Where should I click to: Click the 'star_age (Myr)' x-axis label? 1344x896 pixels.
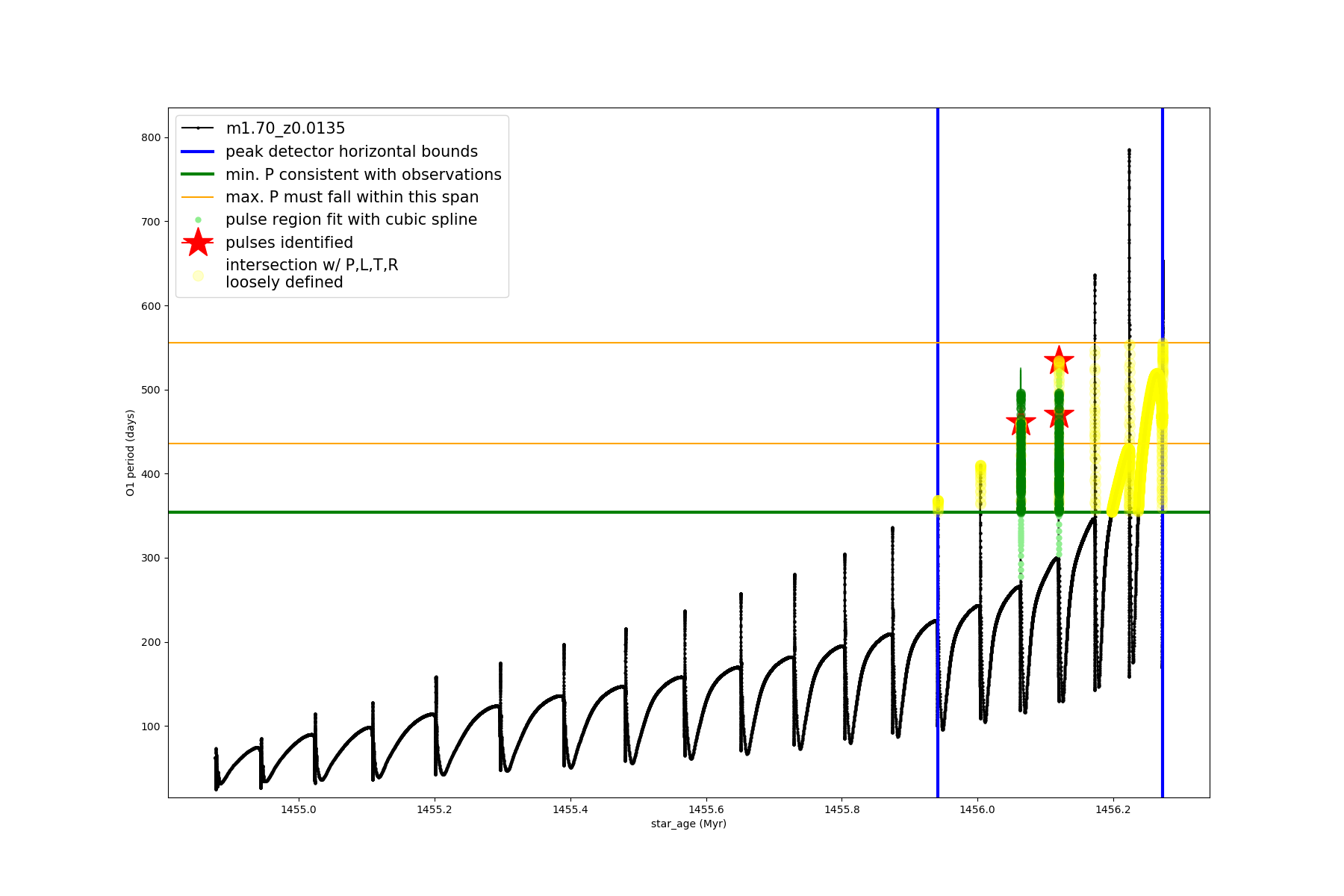tap(688, 824)
